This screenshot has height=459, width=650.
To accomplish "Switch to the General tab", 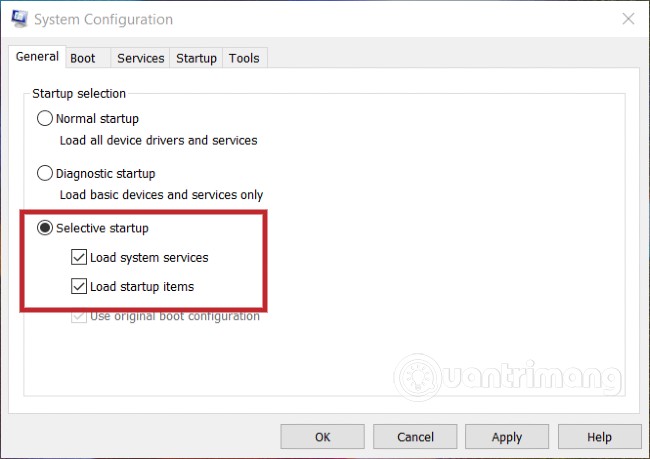I will click(x=37, y=57).
